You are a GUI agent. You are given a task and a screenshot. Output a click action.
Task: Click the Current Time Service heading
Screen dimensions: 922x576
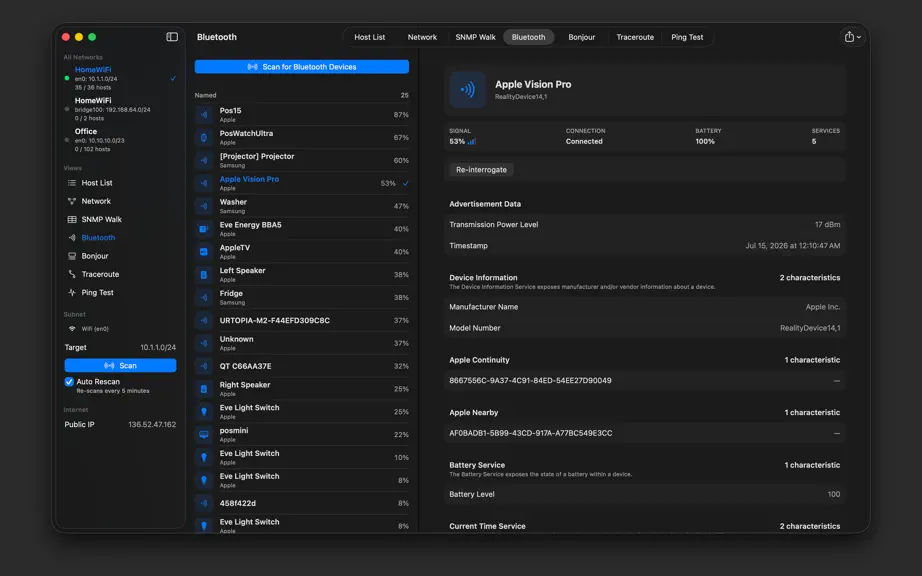click(x=487, y=526)
